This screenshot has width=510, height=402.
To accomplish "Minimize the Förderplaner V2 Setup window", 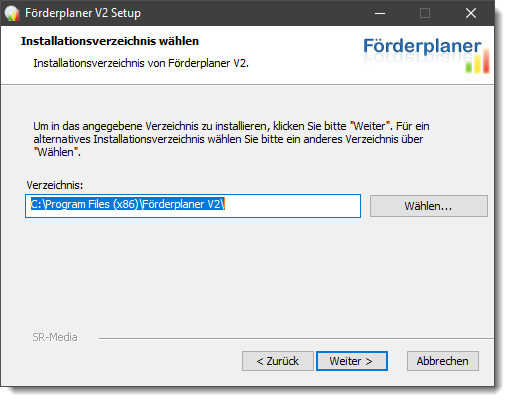I will click(380, 13).
